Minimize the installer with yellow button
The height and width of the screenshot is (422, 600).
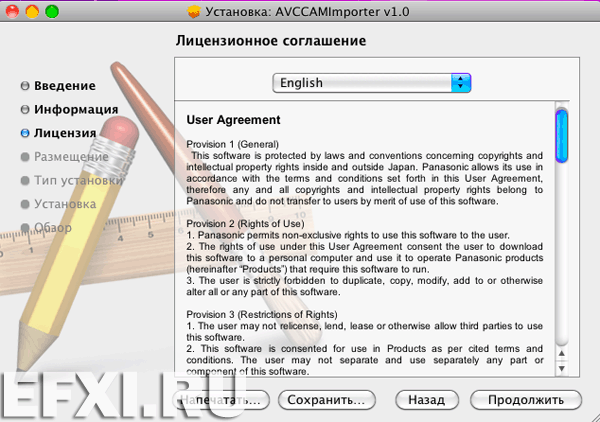click(32, 12)
